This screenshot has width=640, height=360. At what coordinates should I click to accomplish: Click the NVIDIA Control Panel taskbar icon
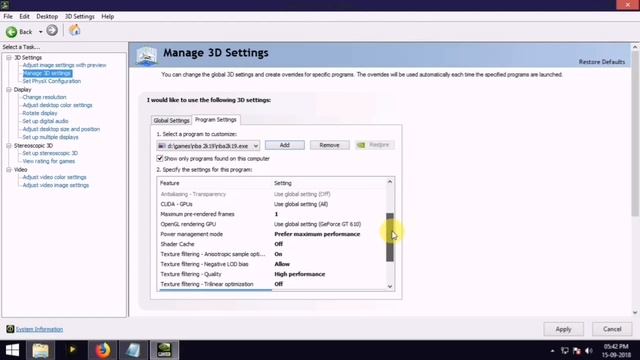164,350
